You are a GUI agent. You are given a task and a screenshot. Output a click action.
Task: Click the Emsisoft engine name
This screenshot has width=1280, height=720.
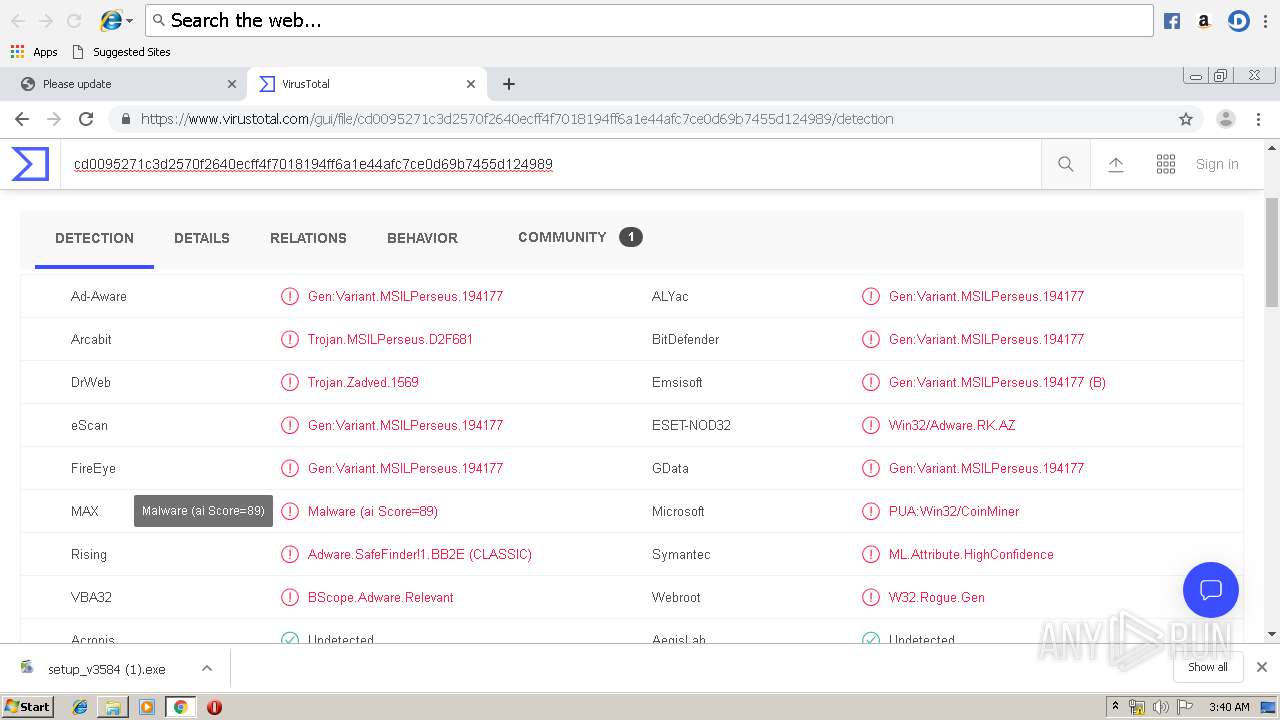point(677,382)
